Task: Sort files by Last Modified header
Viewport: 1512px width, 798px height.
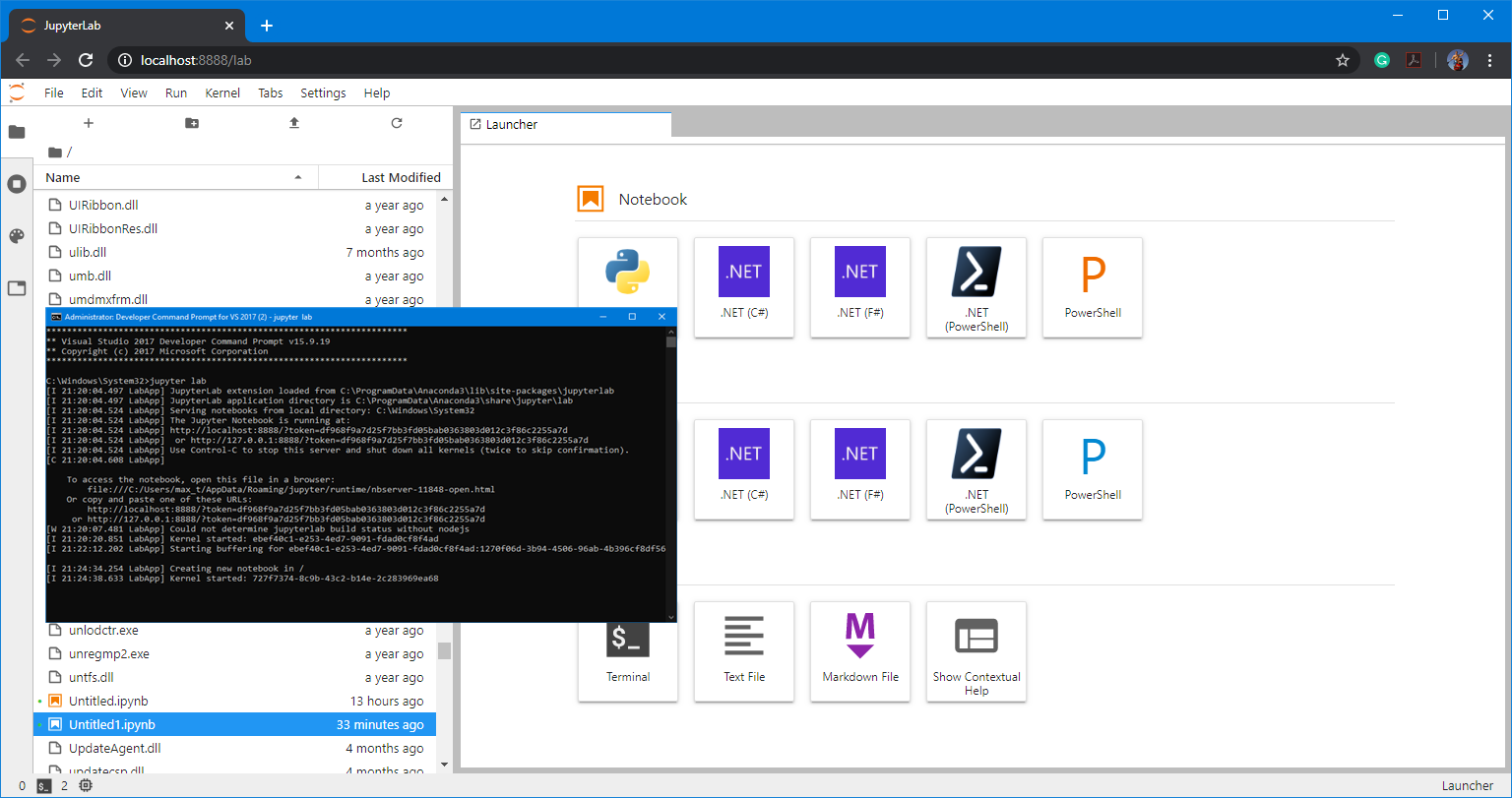Action: click(x=385, y=177)
